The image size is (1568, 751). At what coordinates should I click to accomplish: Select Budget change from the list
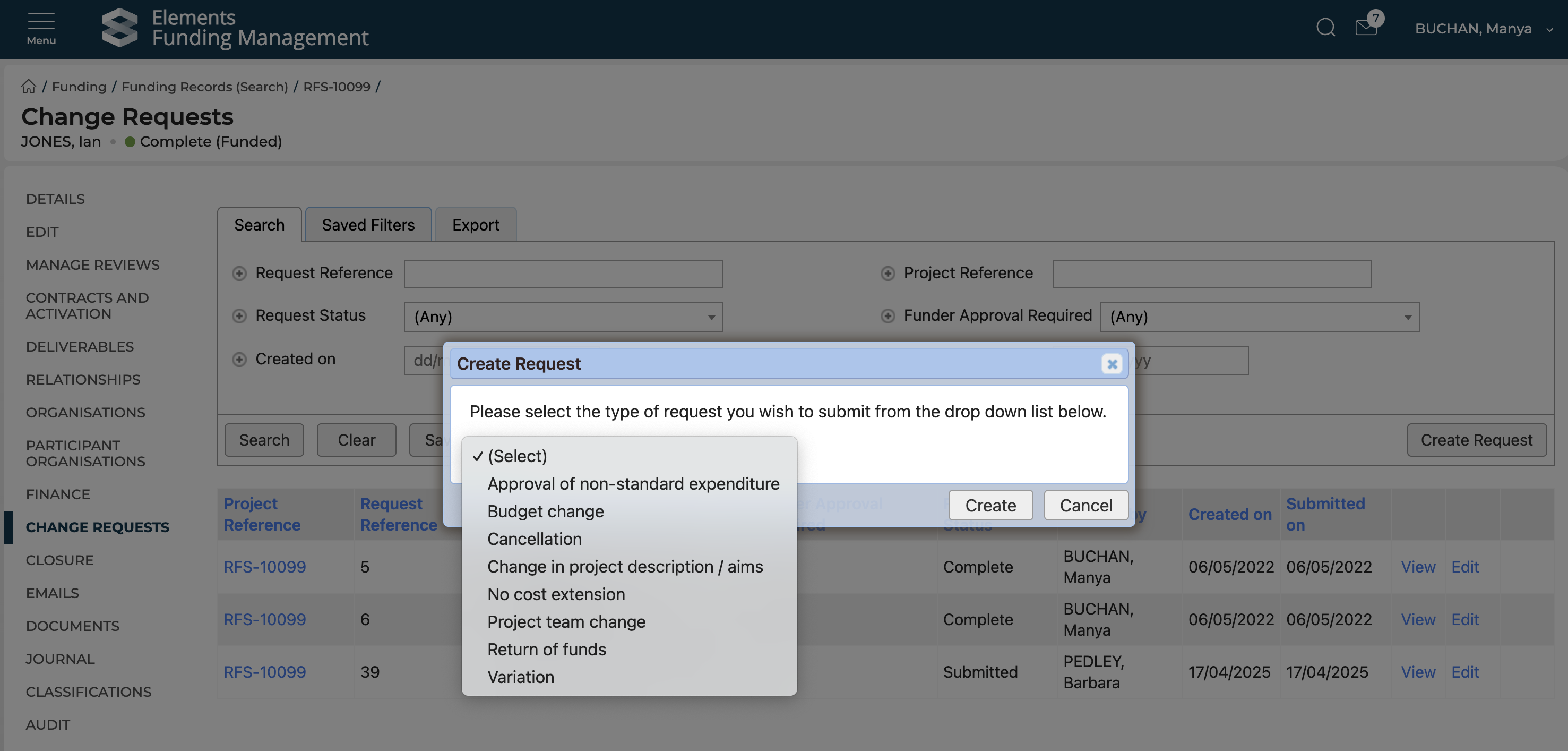click(545, 511)
